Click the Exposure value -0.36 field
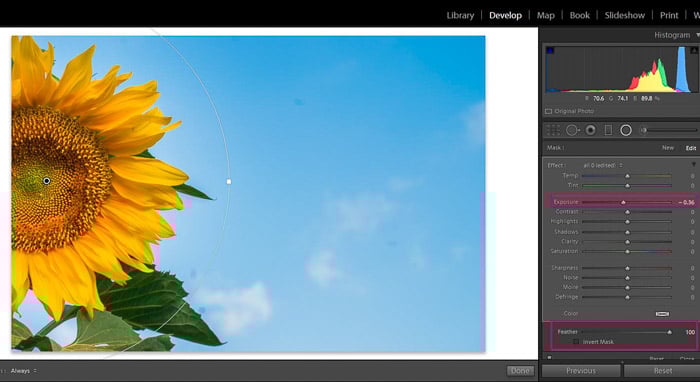The height and width of the screenshot is (382, 700). (x=687, y=202)
